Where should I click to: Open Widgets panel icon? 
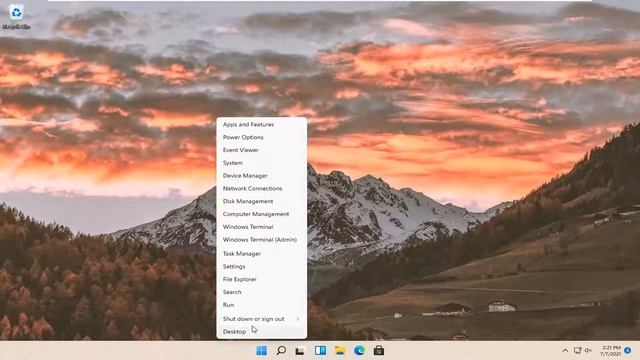320,351
